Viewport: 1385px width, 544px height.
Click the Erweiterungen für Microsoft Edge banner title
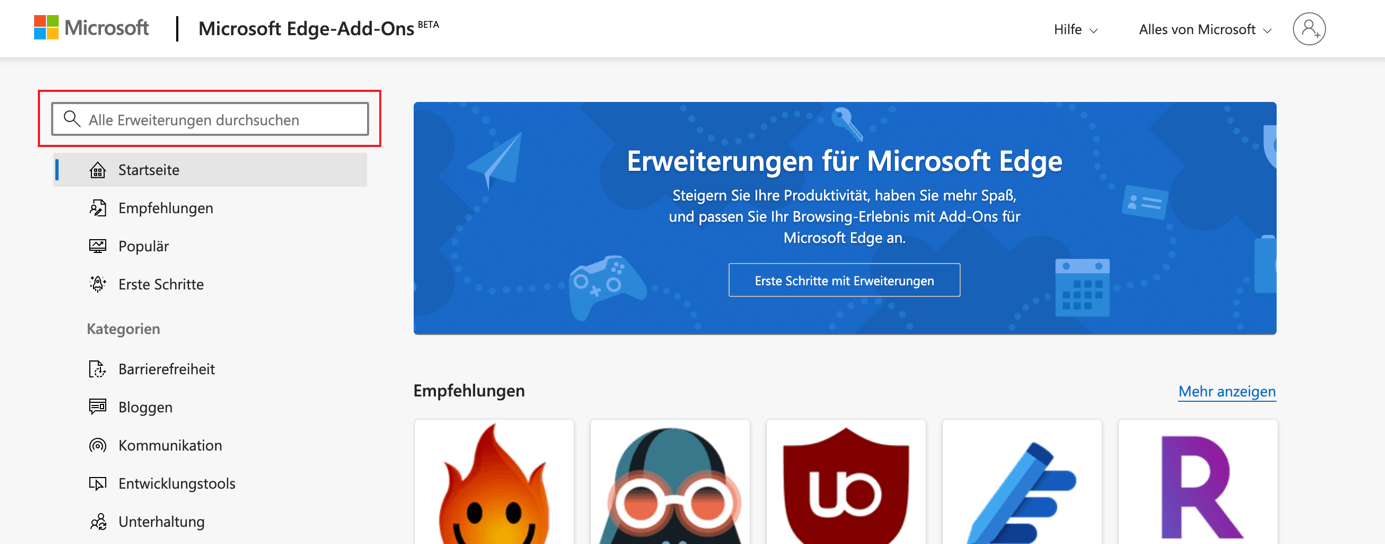(845, 160)
